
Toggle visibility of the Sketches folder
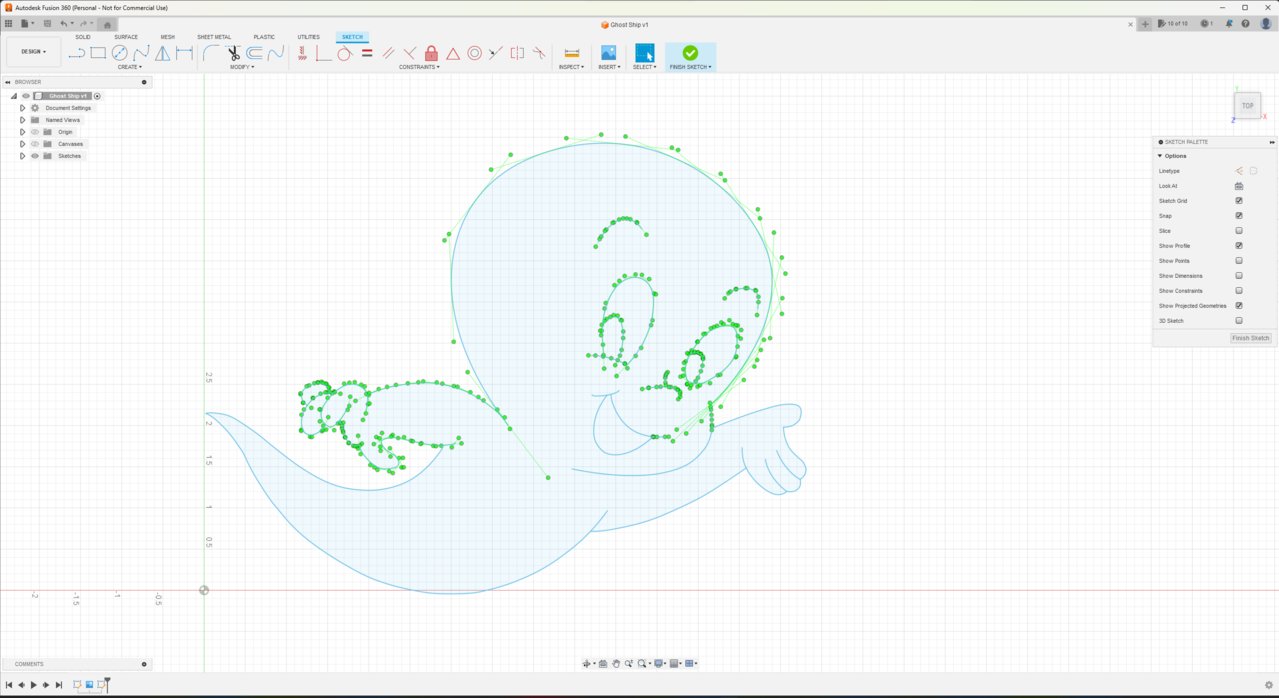tap(35, 156)
